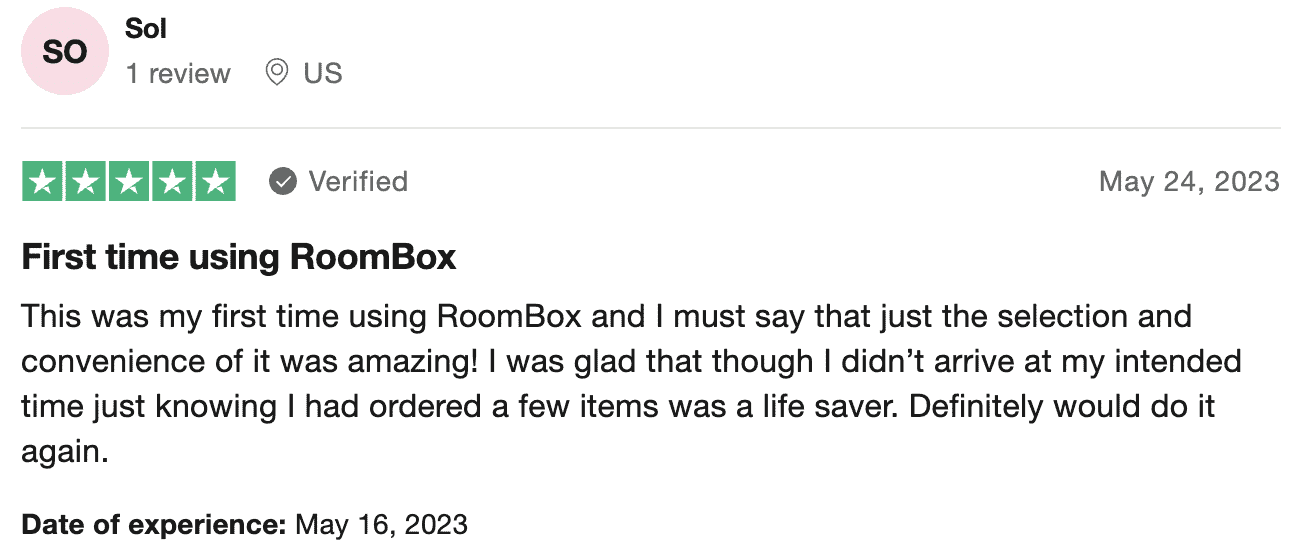Click the Verified checkmark badge icon

tap(283, 181)
